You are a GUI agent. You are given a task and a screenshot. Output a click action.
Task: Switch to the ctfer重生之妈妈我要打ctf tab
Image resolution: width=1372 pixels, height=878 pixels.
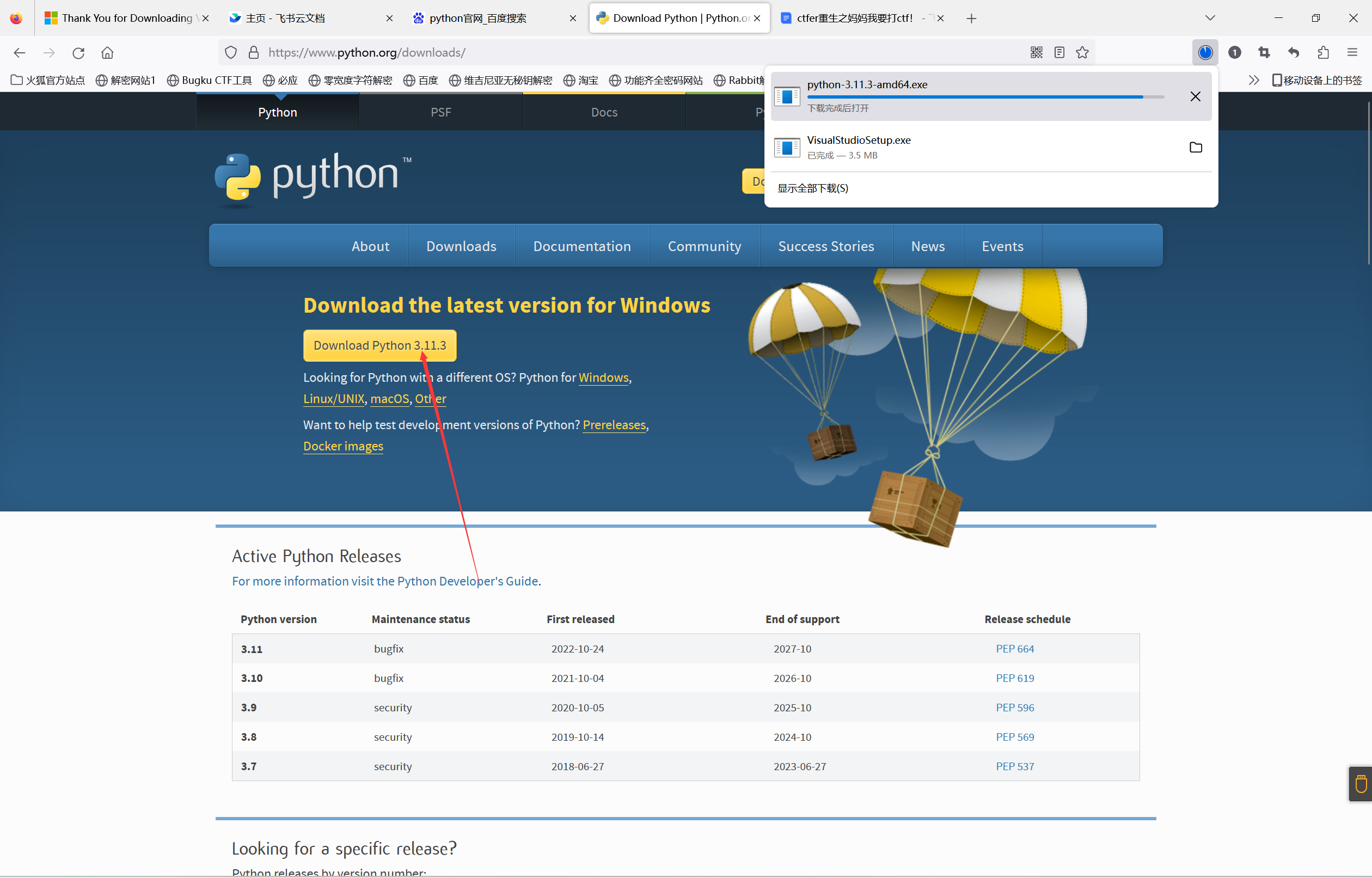click(x=861, y=18)
